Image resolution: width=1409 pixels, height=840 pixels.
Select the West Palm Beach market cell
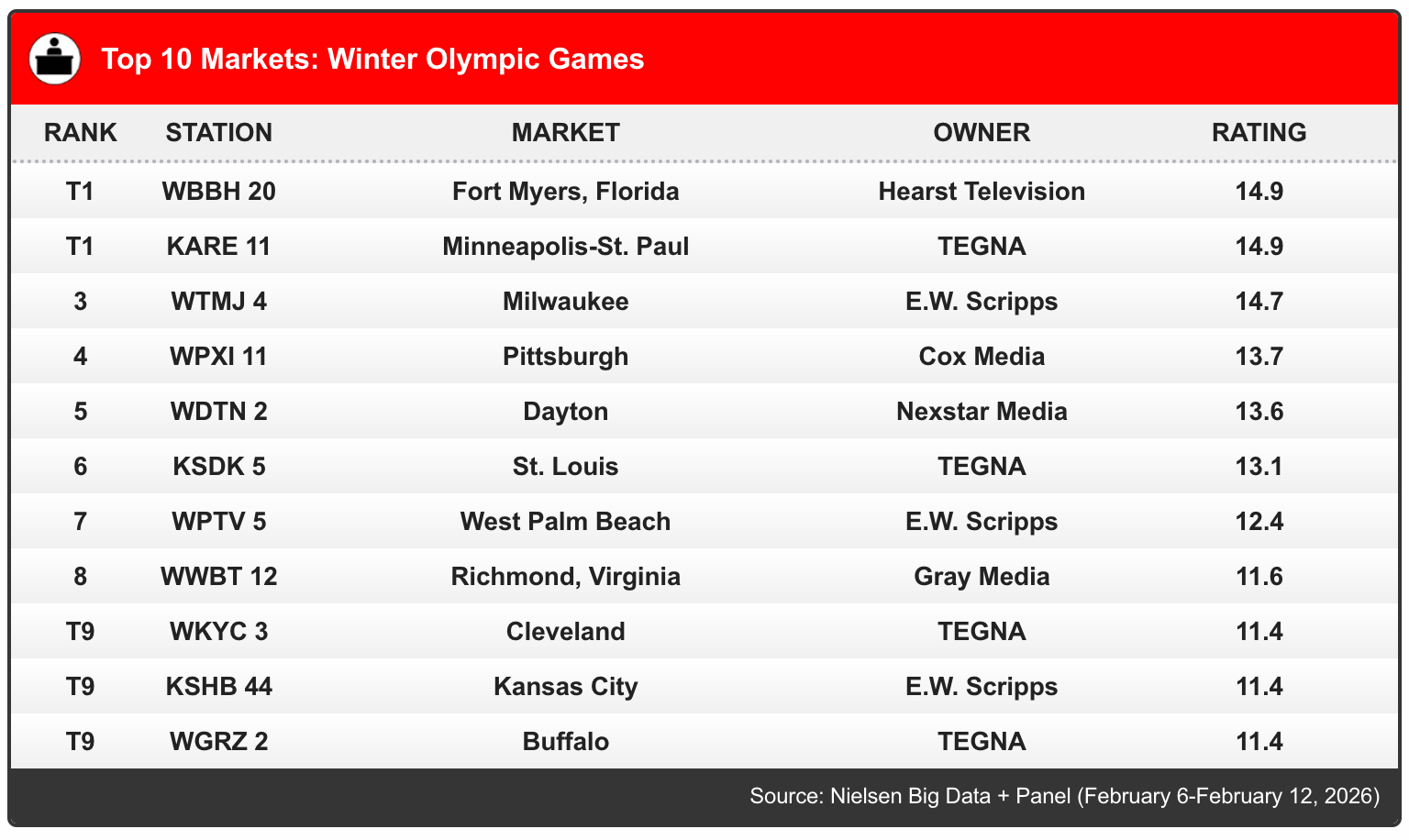565,521
